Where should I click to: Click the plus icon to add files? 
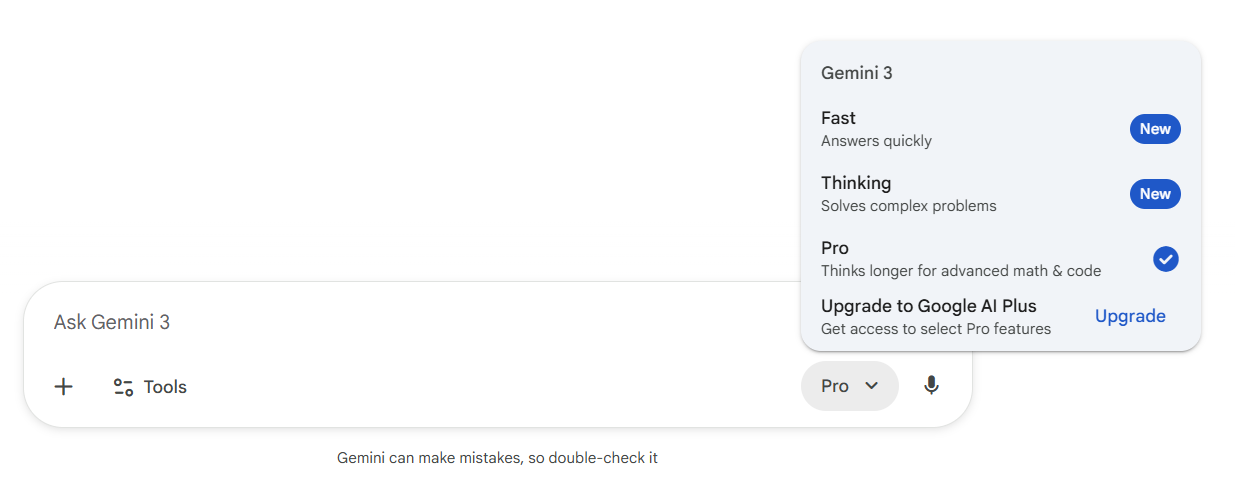click(64, 387)
